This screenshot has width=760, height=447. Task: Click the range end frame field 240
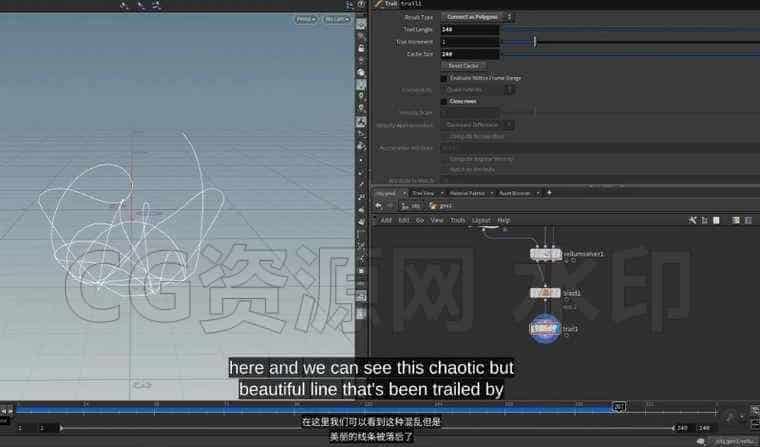682,428
